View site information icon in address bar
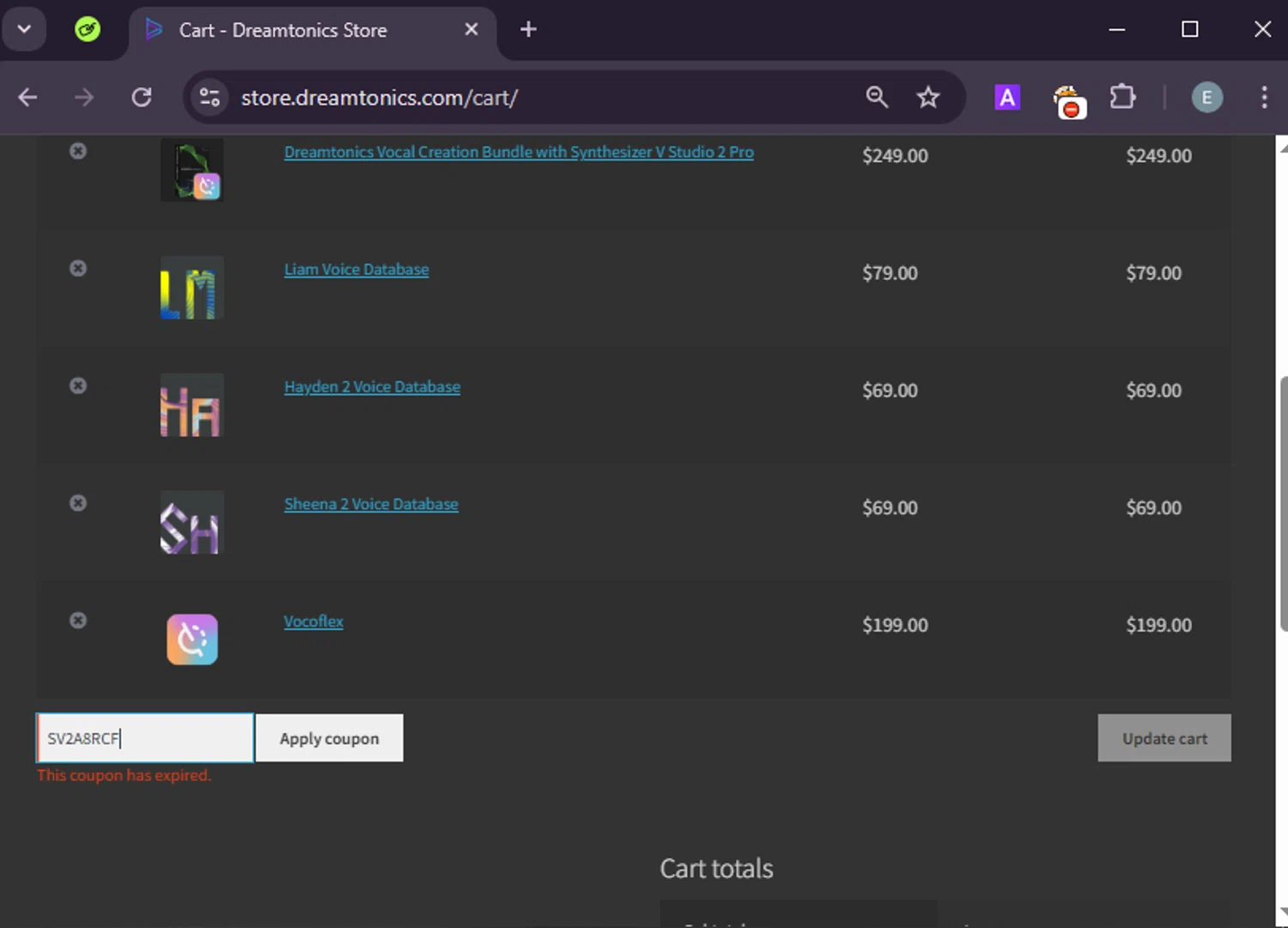 point(210,97)
